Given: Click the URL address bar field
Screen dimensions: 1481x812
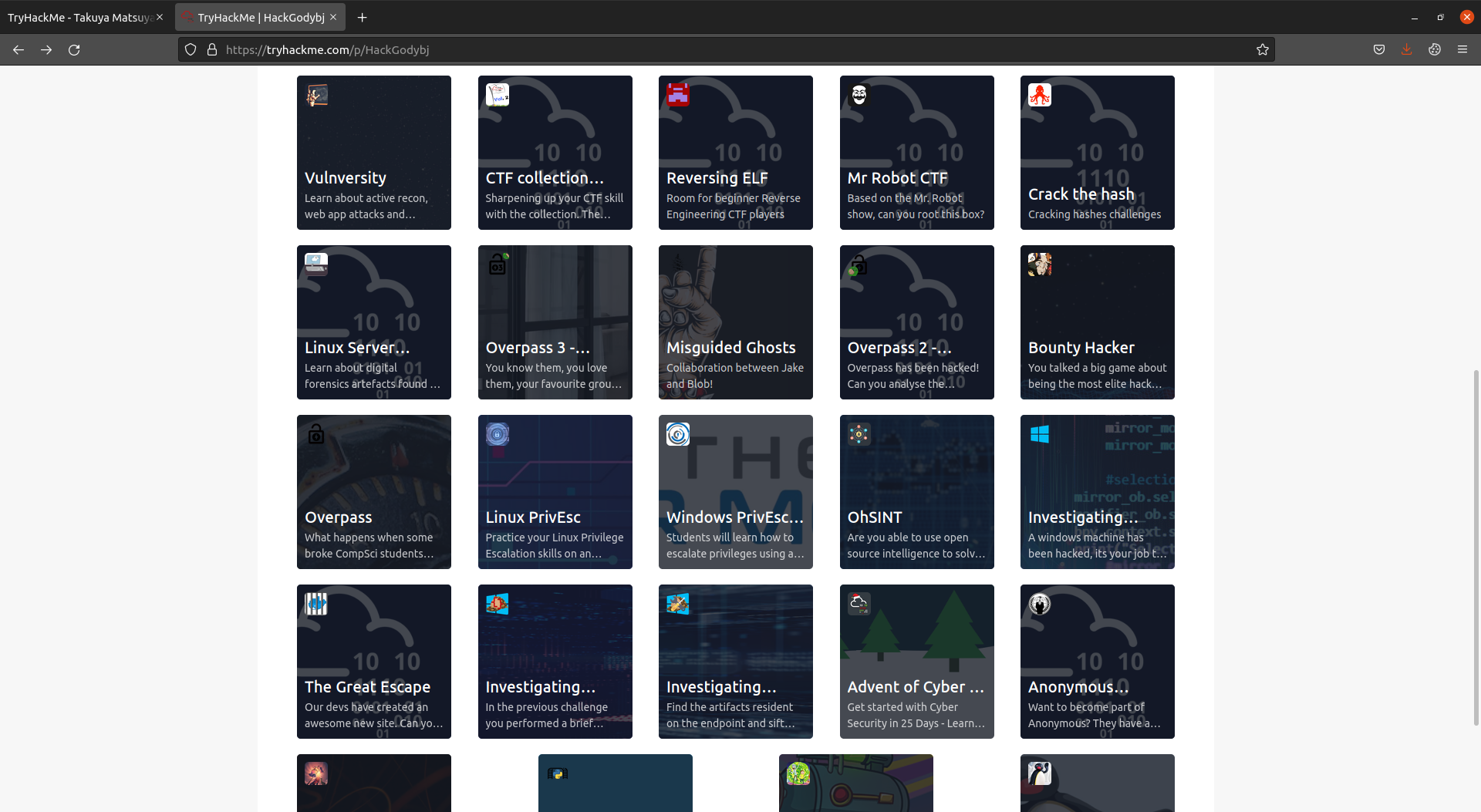Looking at the screenshot, I should pos(694,50).
